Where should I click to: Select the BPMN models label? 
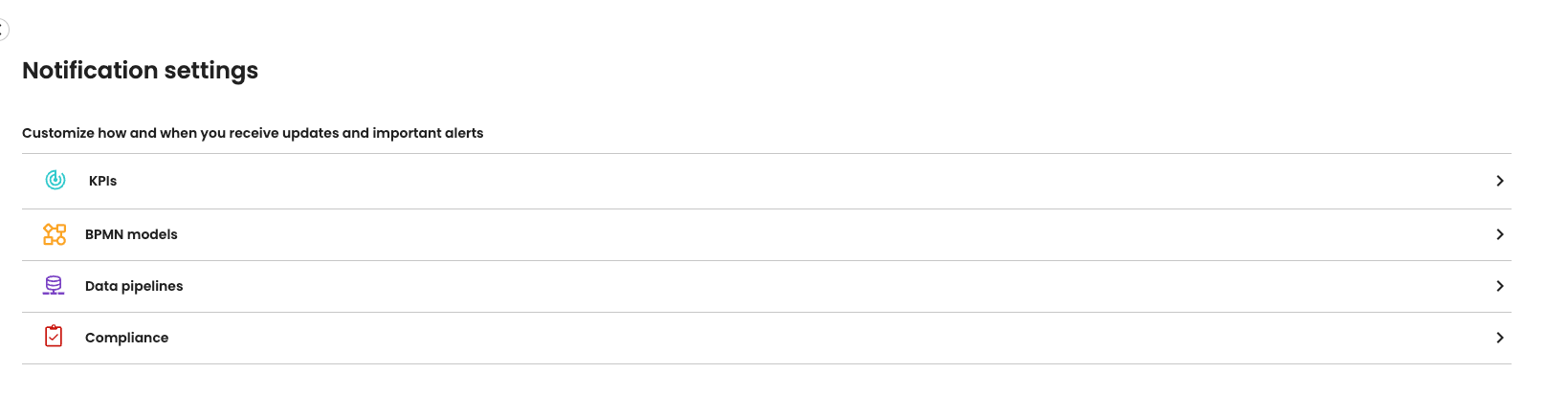click(x=131, y=234)
